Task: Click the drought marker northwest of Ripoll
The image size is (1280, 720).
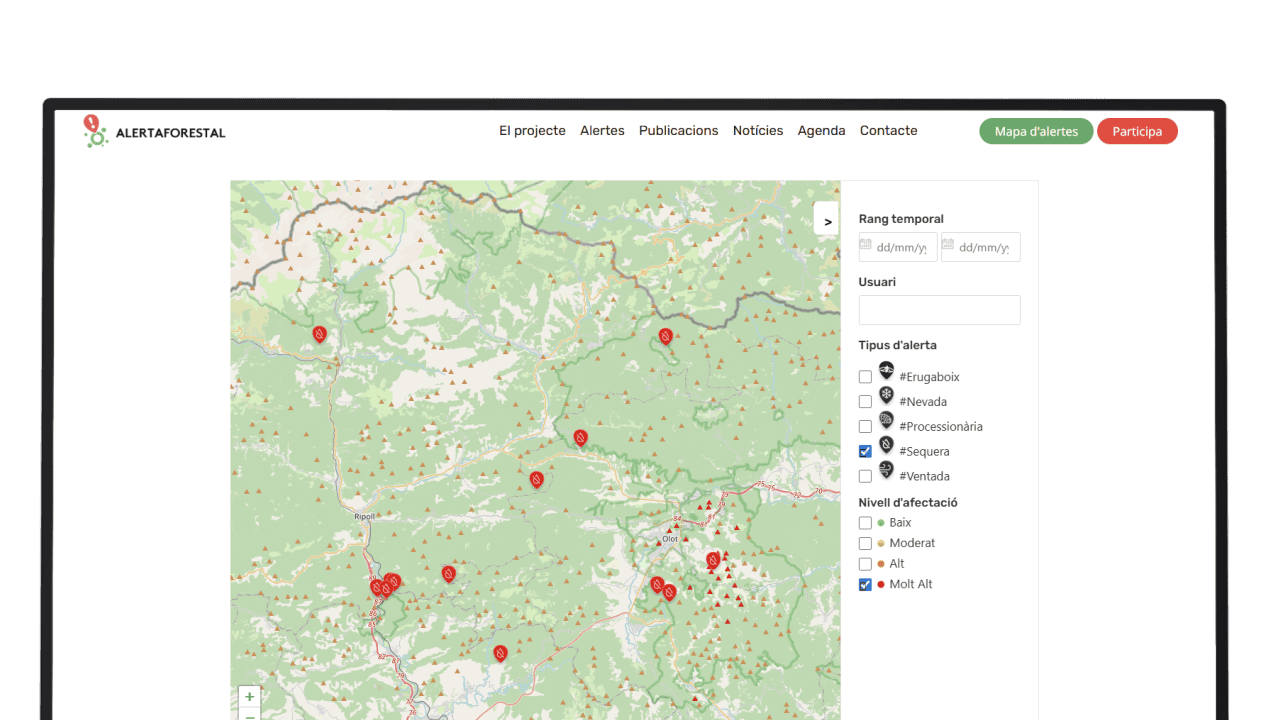Action: point(320,334)
